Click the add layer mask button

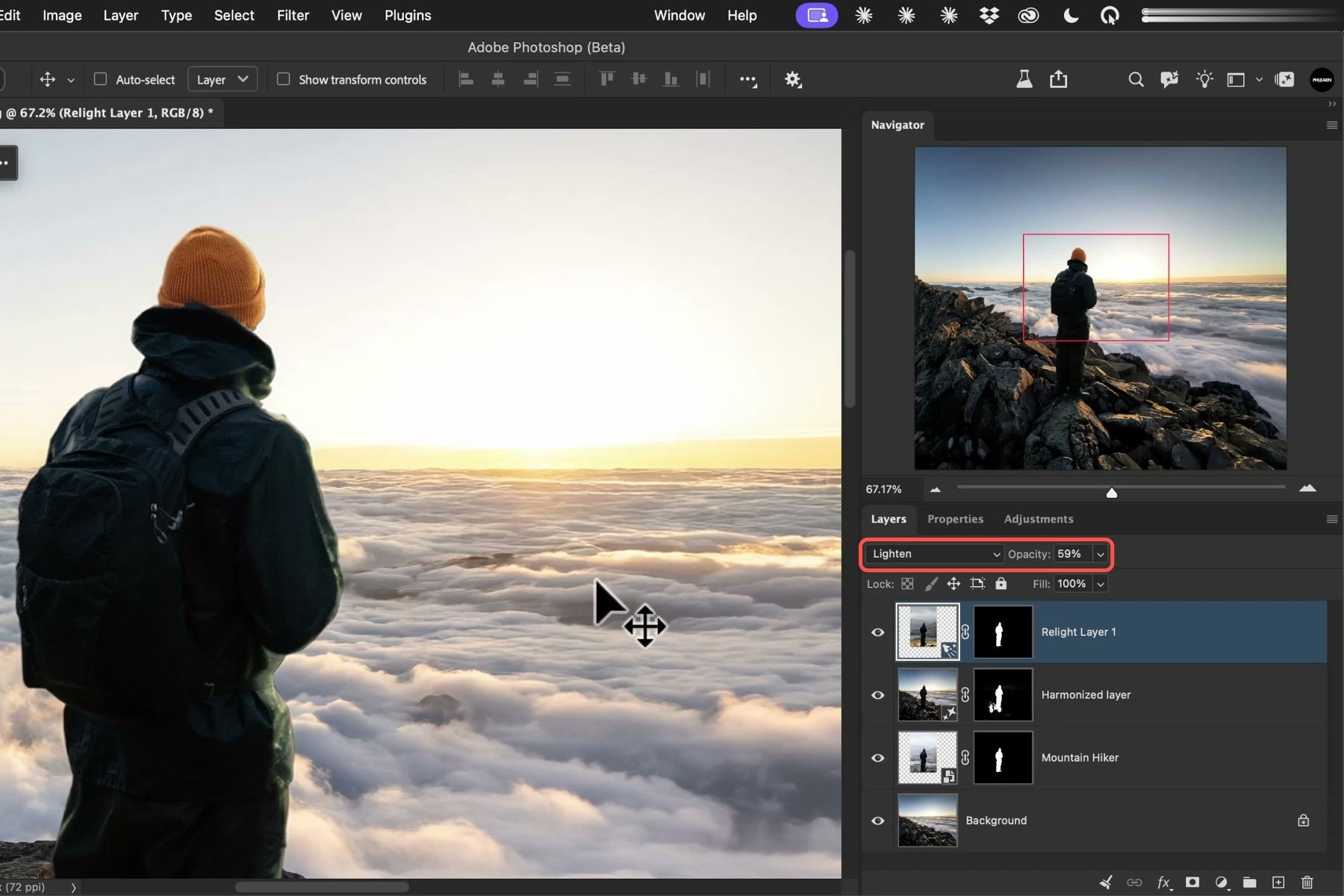tap(1192, 883)
